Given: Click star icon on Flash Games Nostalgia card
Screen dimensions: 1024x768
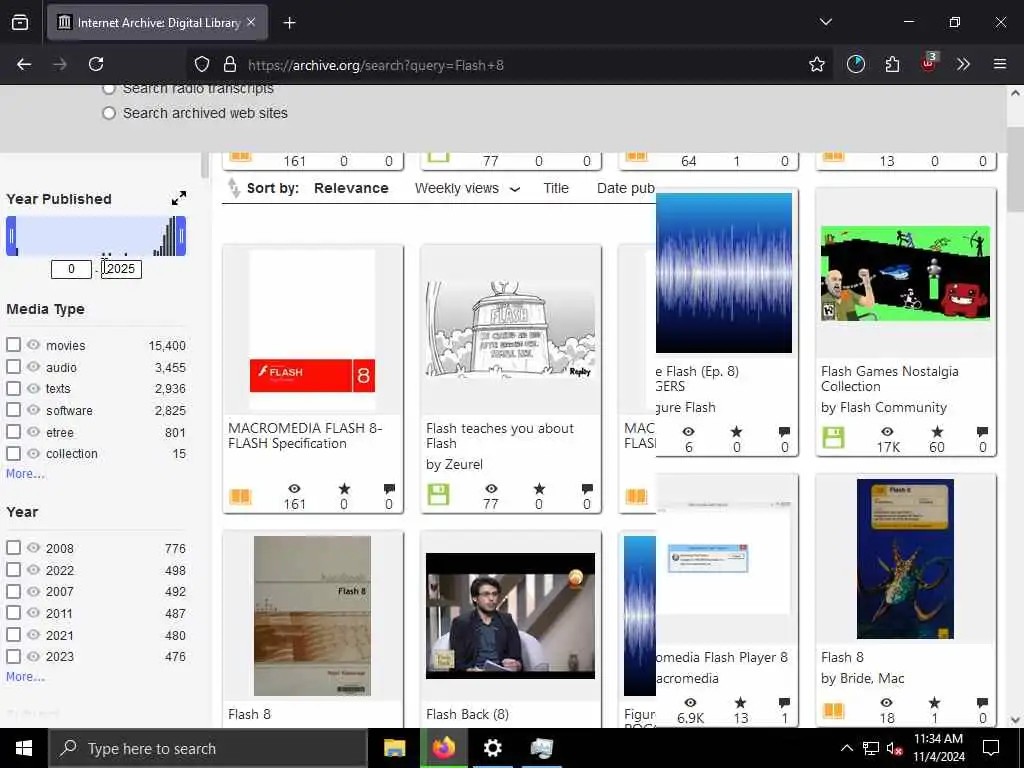Looking at the screenshot, I should [937, 432].
